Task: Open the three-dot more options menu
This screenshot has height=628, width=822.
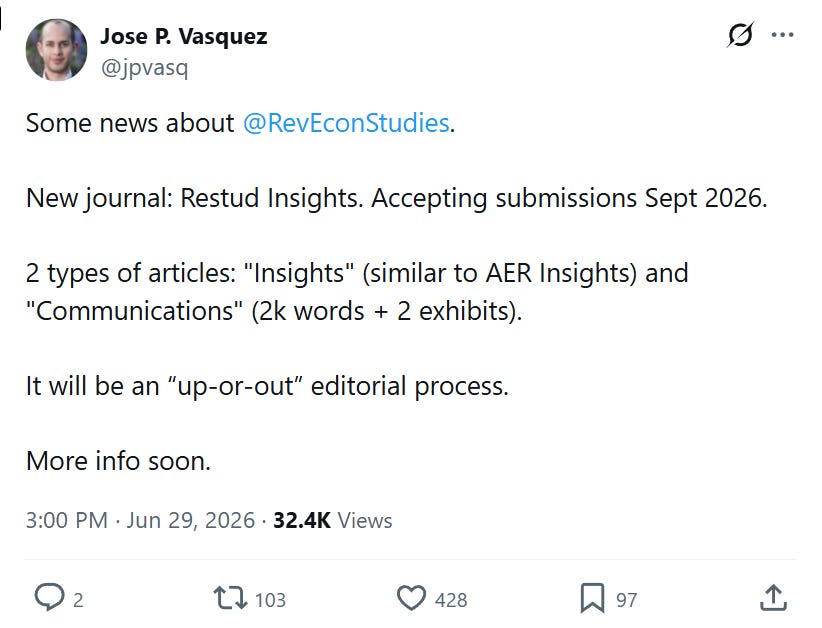Action: [x=783, y=35]
